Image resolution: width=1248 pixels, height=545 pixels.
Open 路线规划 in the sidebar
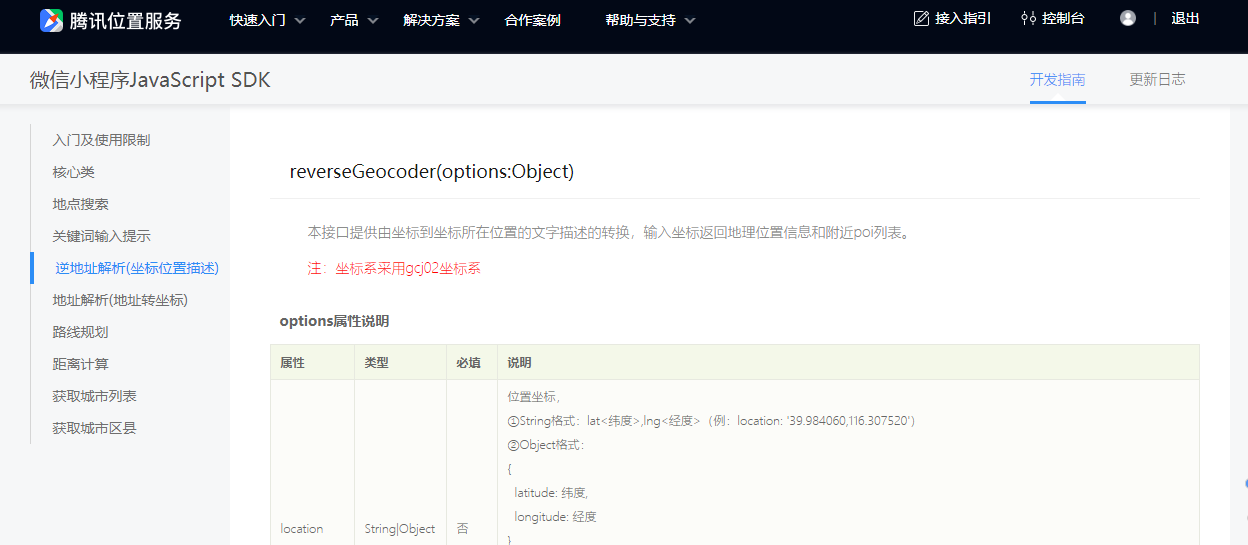pyautogui.click(x=80, y=332)
